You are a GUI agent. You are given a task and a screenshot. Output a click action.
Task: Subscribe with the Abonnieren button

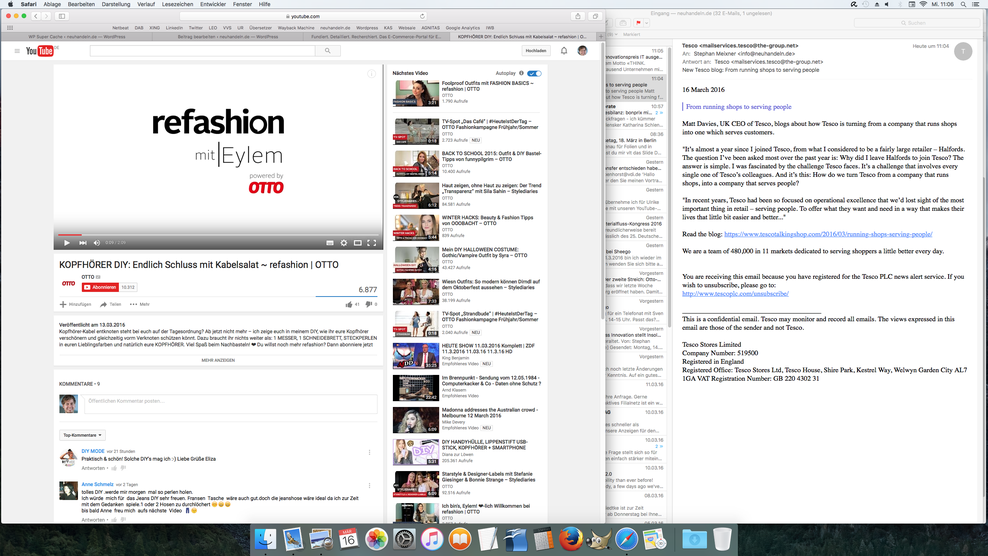point(101,287)
